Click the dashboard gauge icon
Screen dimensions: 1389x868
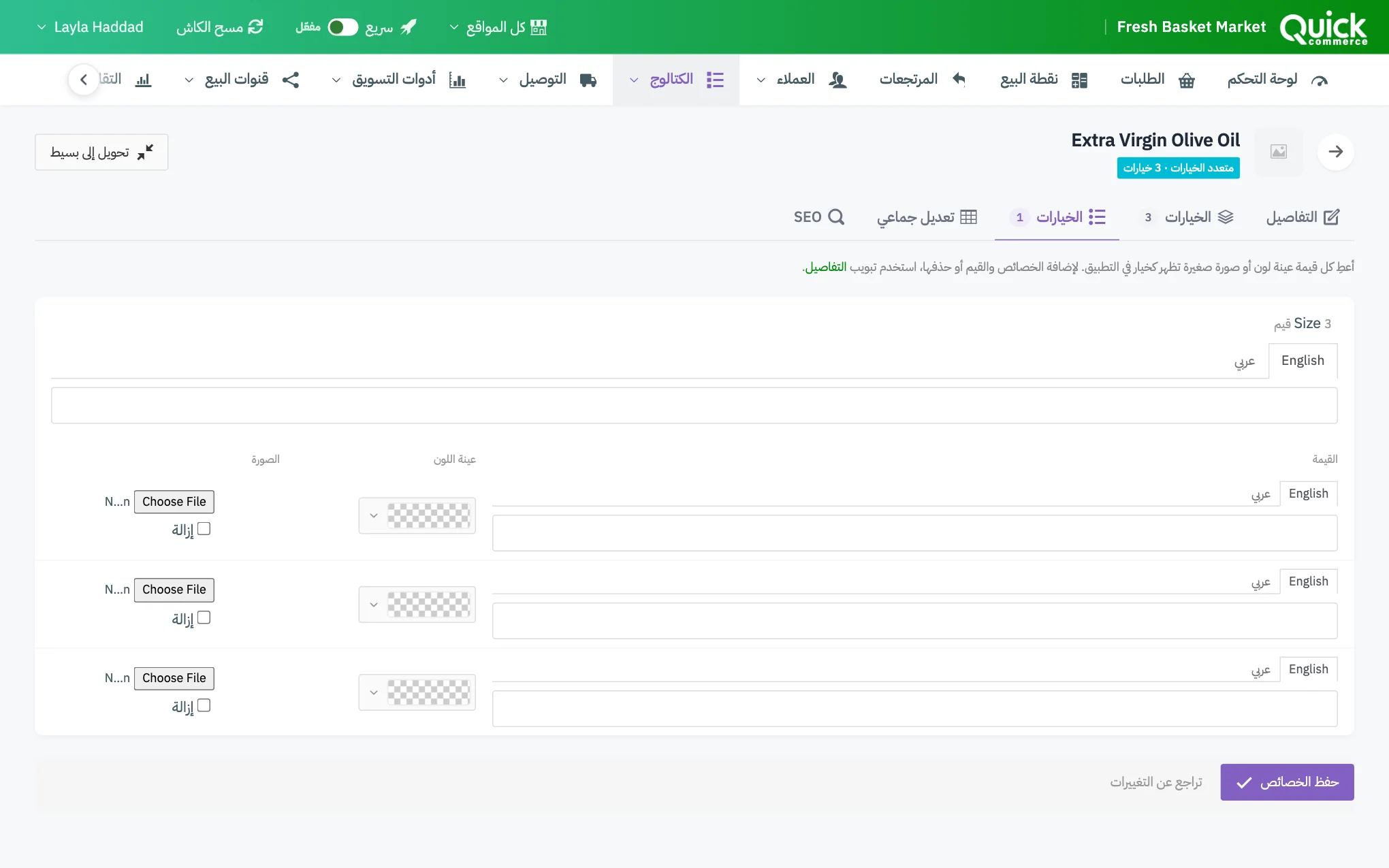(x=1320, y=80)
